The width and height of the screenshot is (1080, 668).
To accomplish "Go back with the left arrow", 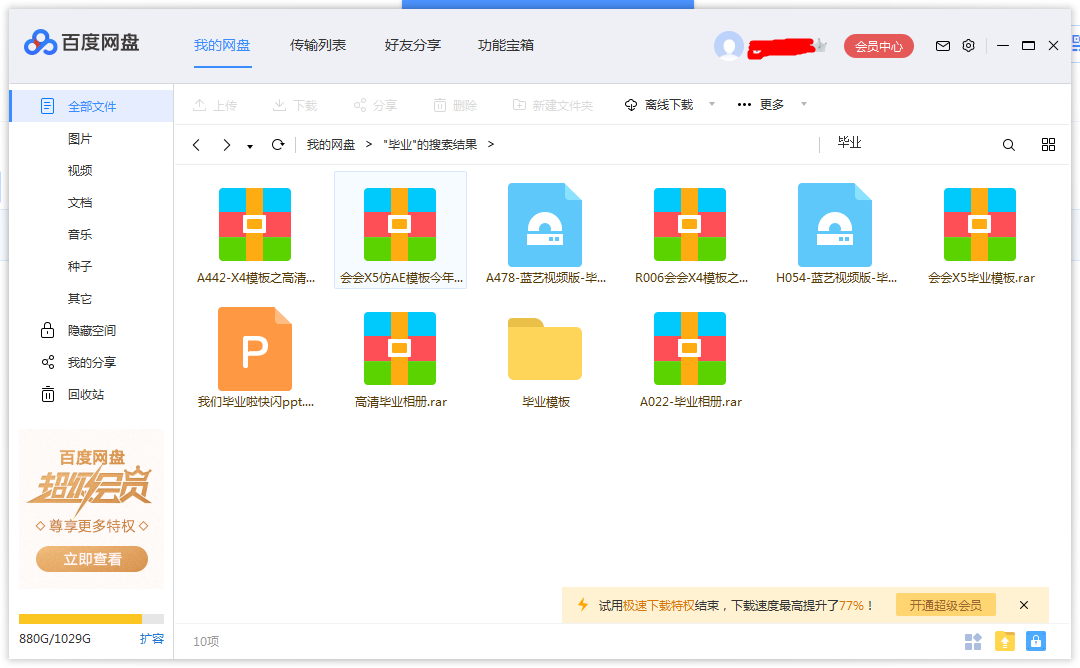I will pyautogui.click(x=196, y=145).
